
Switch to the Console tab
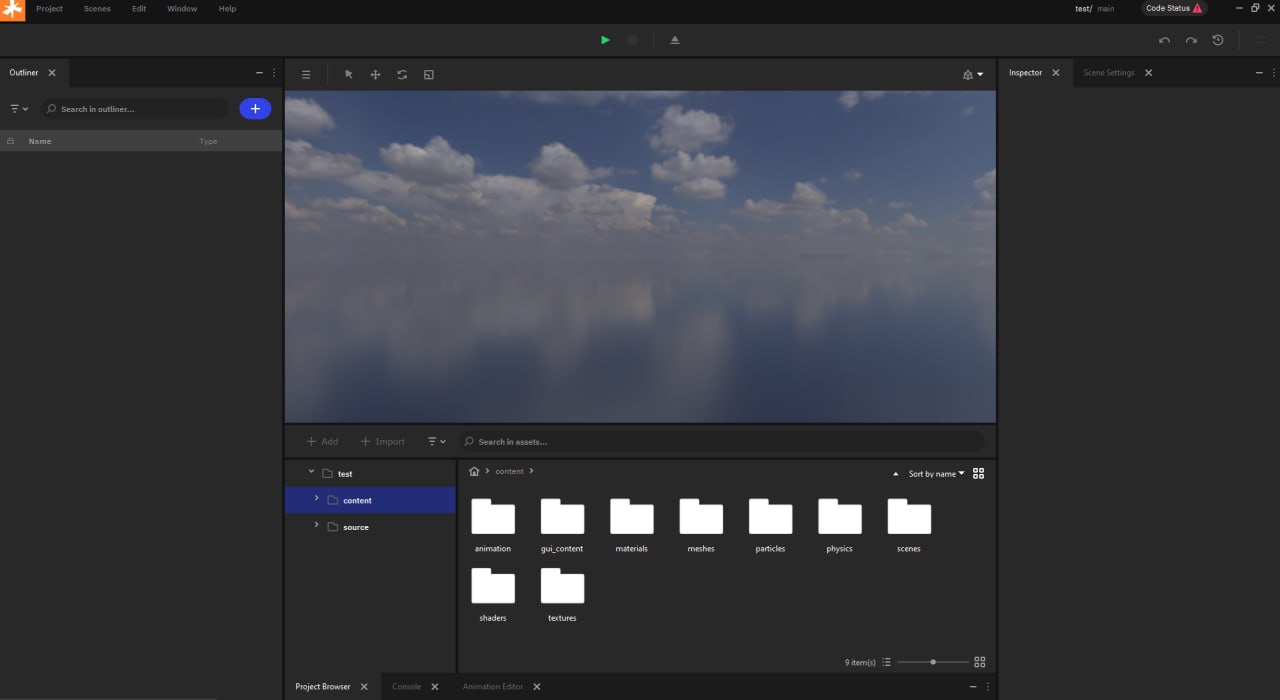tap(406, 687)
